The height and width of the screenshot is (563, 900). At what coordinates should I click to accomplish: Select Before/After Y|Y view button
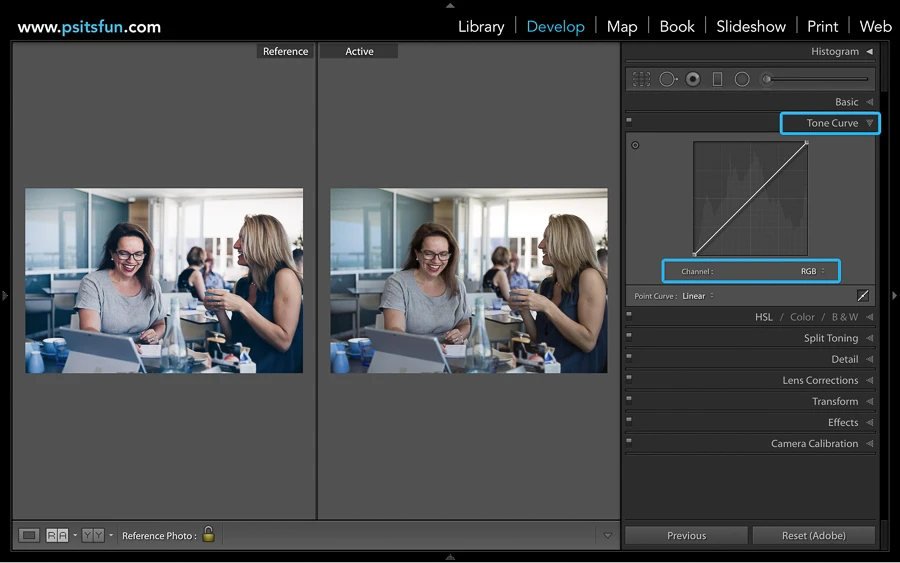coord(93,535)
